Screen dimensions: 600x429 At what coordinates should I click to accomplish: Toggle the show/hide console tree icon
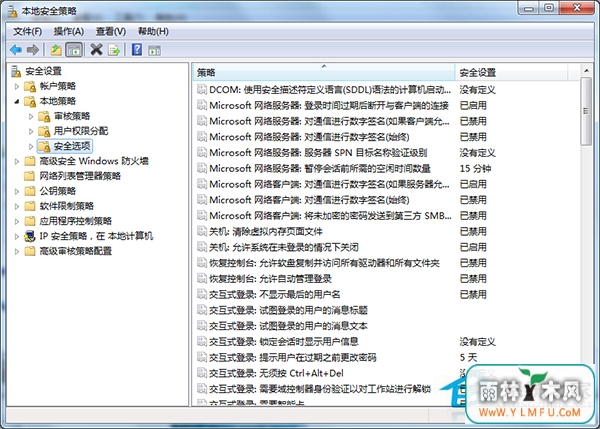(x=74, y=50)
